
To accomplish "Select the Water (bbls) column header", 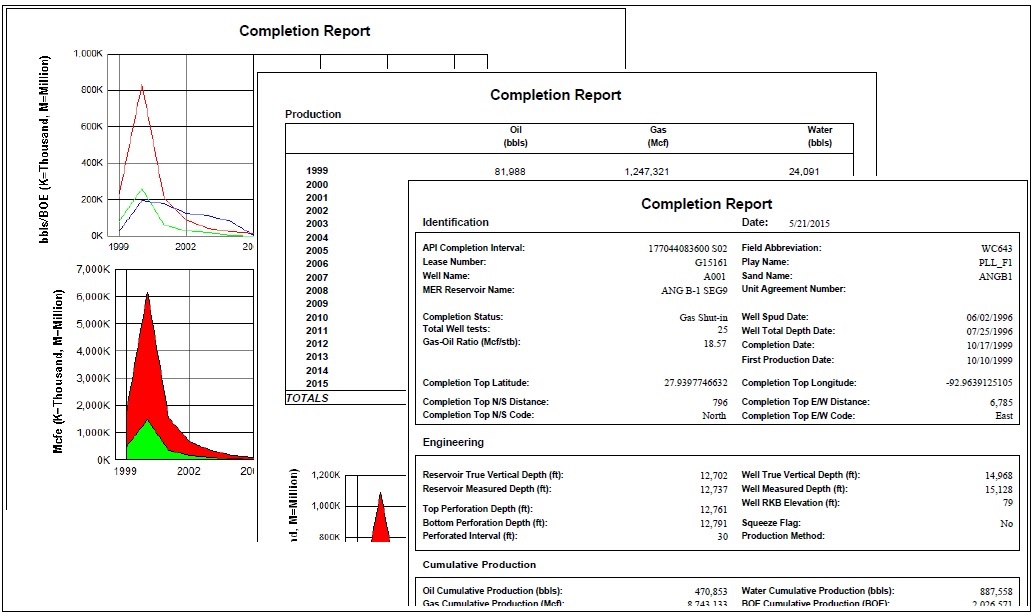I will [820, 136].
